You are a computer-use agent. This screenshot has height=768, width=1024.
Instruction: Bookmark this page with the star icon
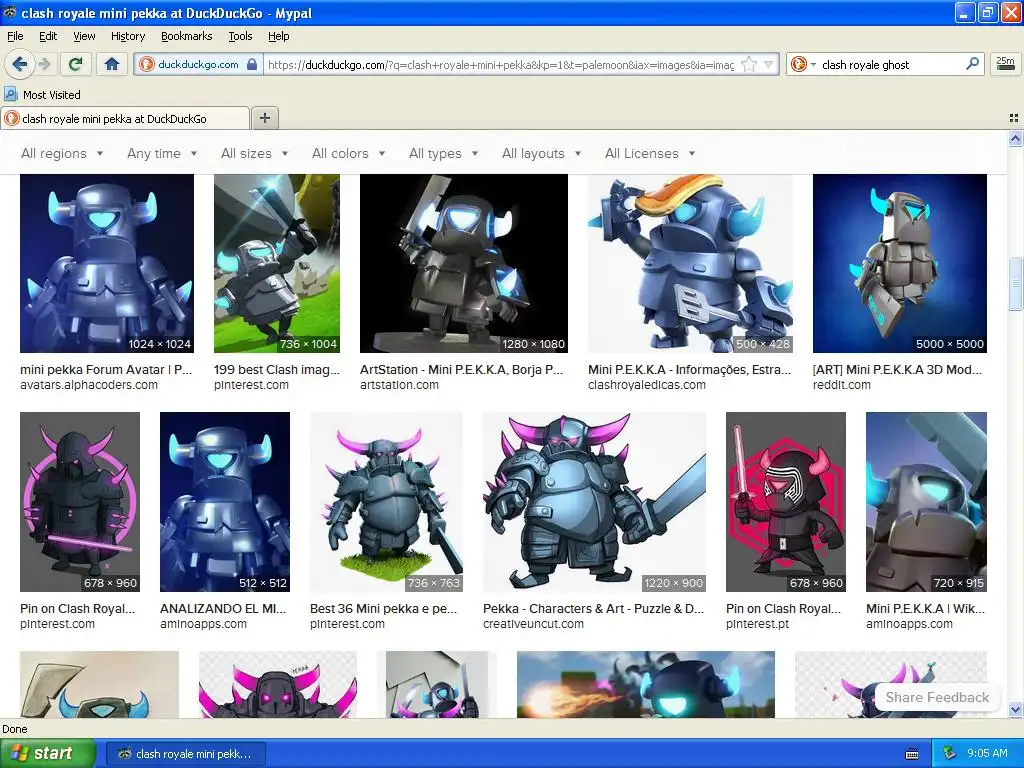[x=749, y=64]
